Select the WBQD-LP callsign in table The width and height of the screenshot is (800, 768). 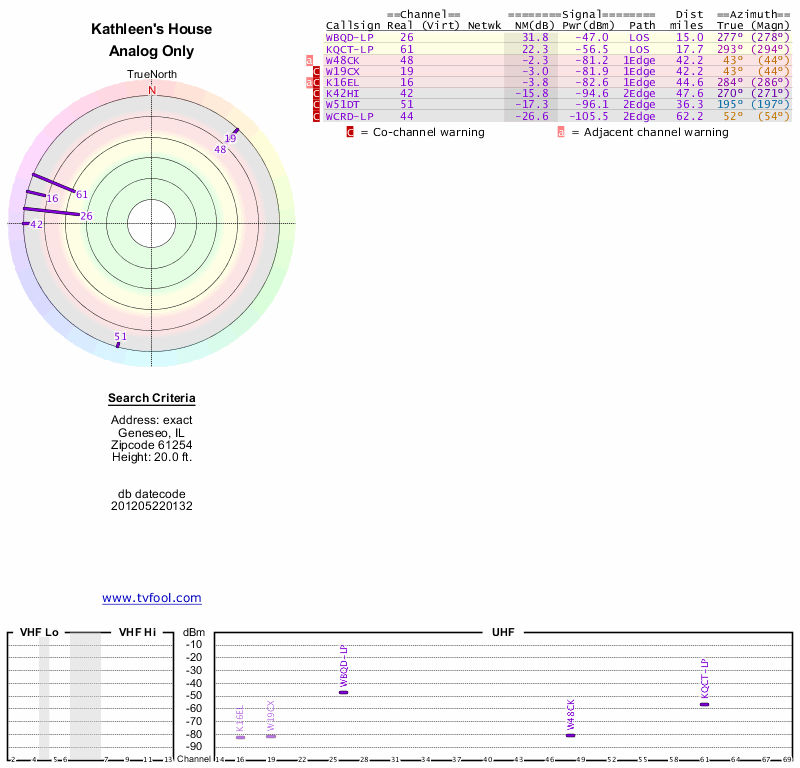(x=350, y=37)
